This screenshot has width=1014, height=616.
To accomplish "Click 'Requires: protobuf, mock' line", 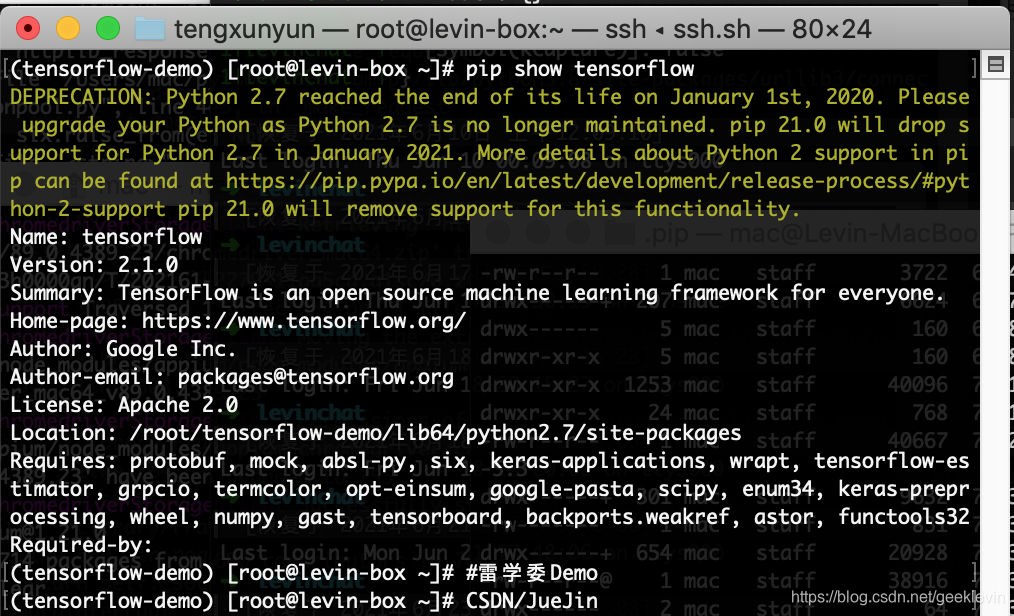I will coord(490,461).
